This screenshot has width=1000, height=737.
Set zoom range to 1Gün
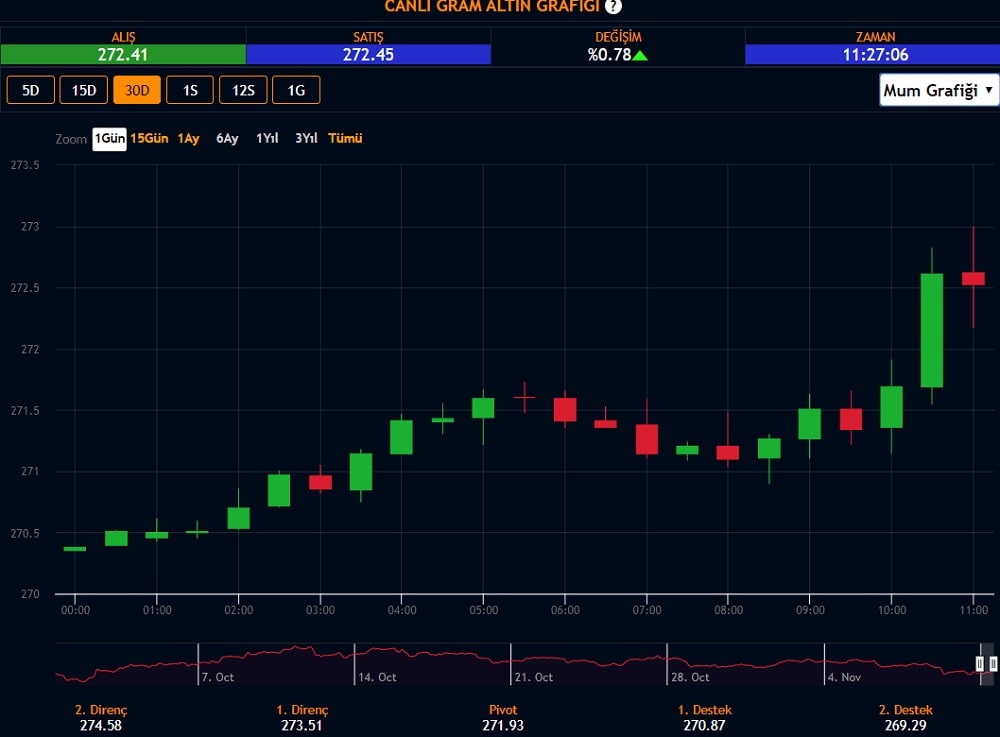tap(109, 139)
